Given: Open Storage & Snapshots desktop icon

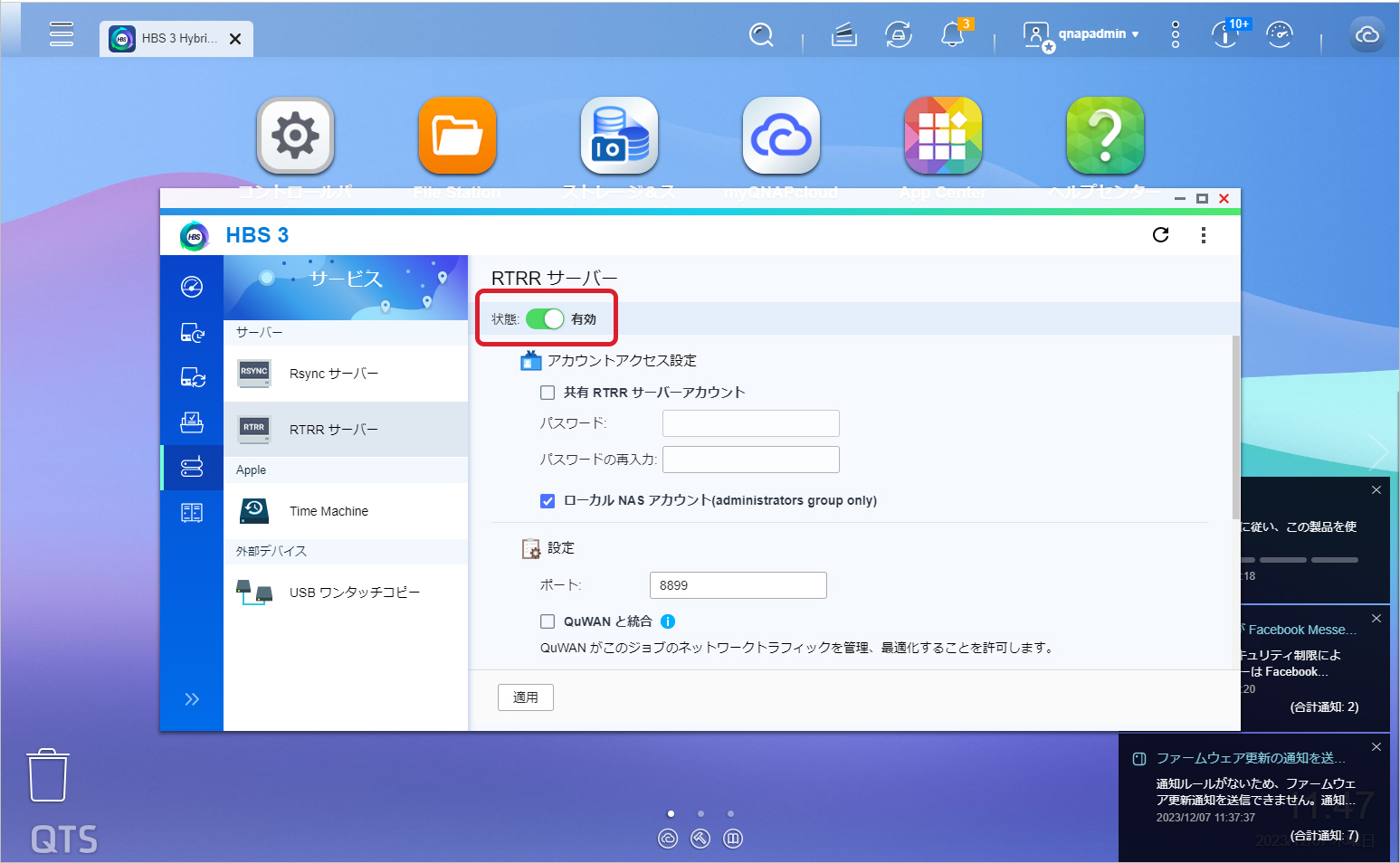Looking at the screenshot, I should click(620, 136).
